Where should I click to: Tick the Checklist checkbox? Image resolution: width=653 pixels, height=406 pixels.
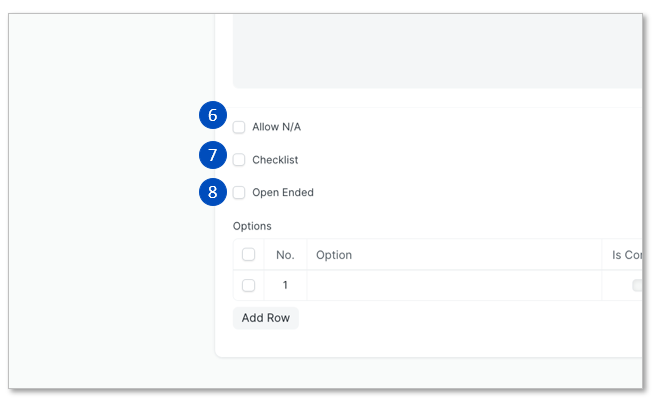pyautogui.click(x=239, y=160)
